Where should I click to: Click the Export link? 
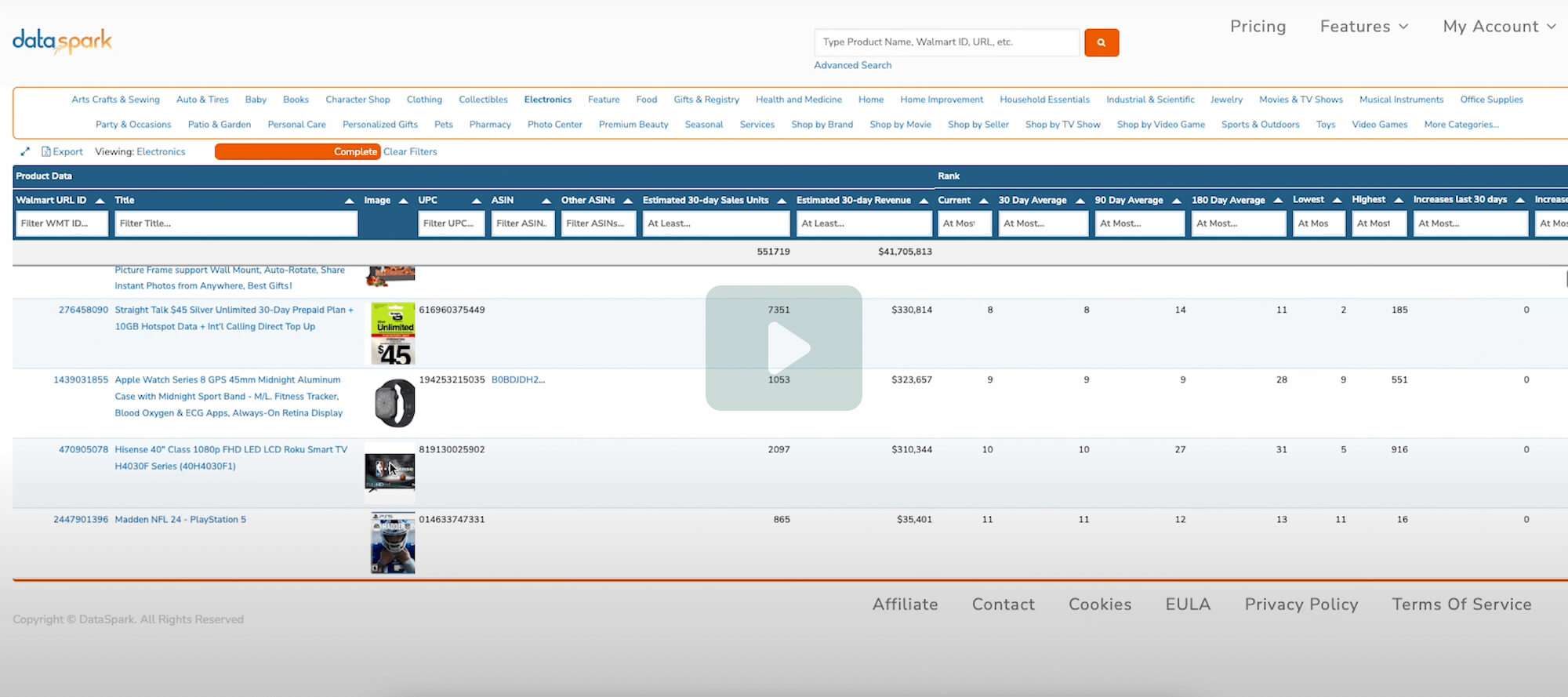point(67,151)
